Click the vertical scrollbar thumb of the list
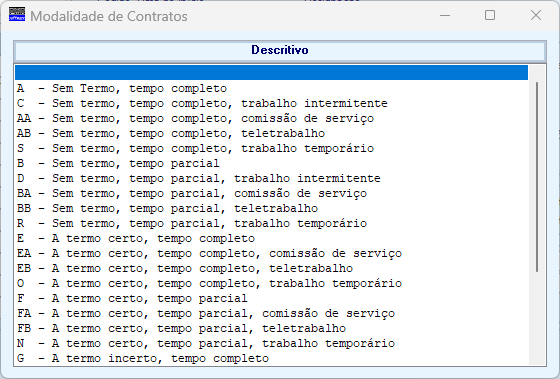 (x=537, y=177)
